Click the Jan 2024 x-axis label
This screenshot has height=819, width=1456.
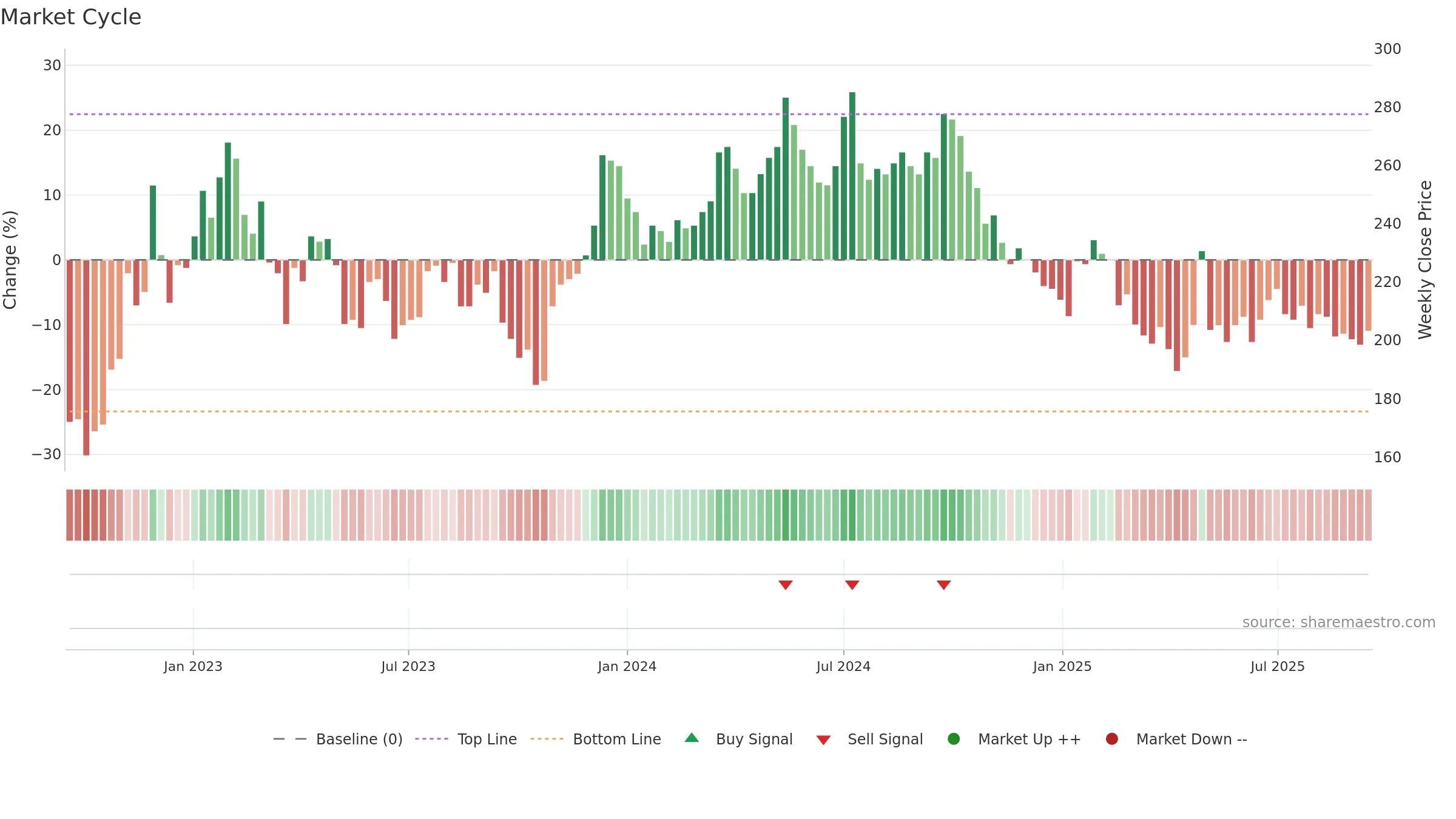coord(627,667)
